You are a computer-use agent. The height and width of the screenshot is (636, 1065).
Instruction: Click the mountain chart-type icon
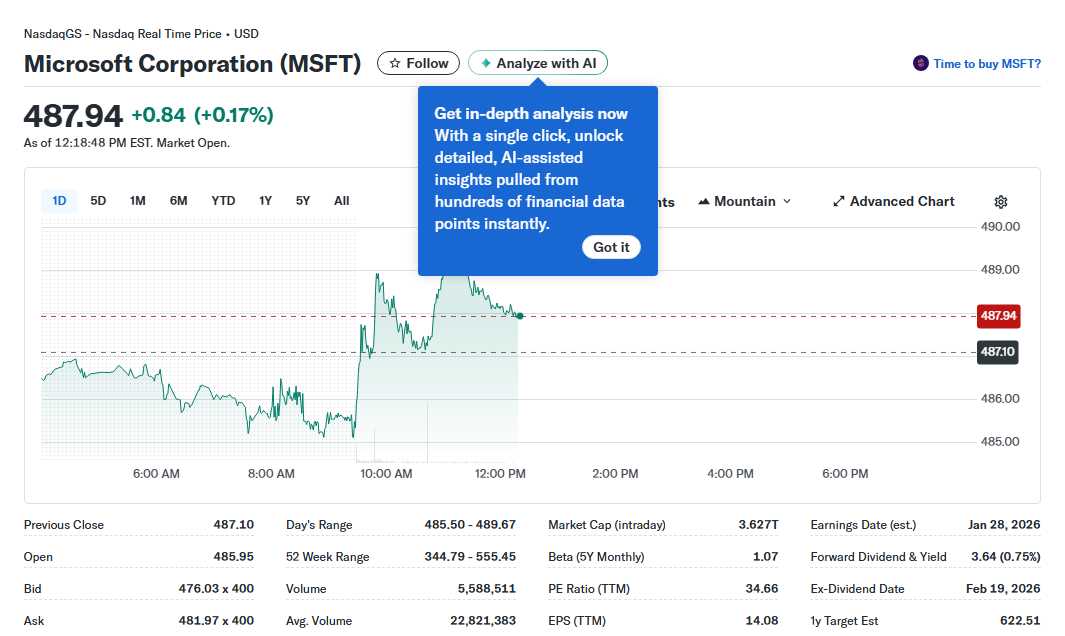click(703, 201)
